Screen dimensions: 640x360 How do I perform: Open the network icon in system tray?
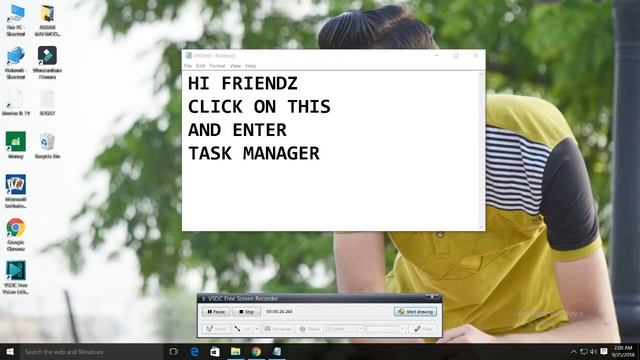click(584, 351)
